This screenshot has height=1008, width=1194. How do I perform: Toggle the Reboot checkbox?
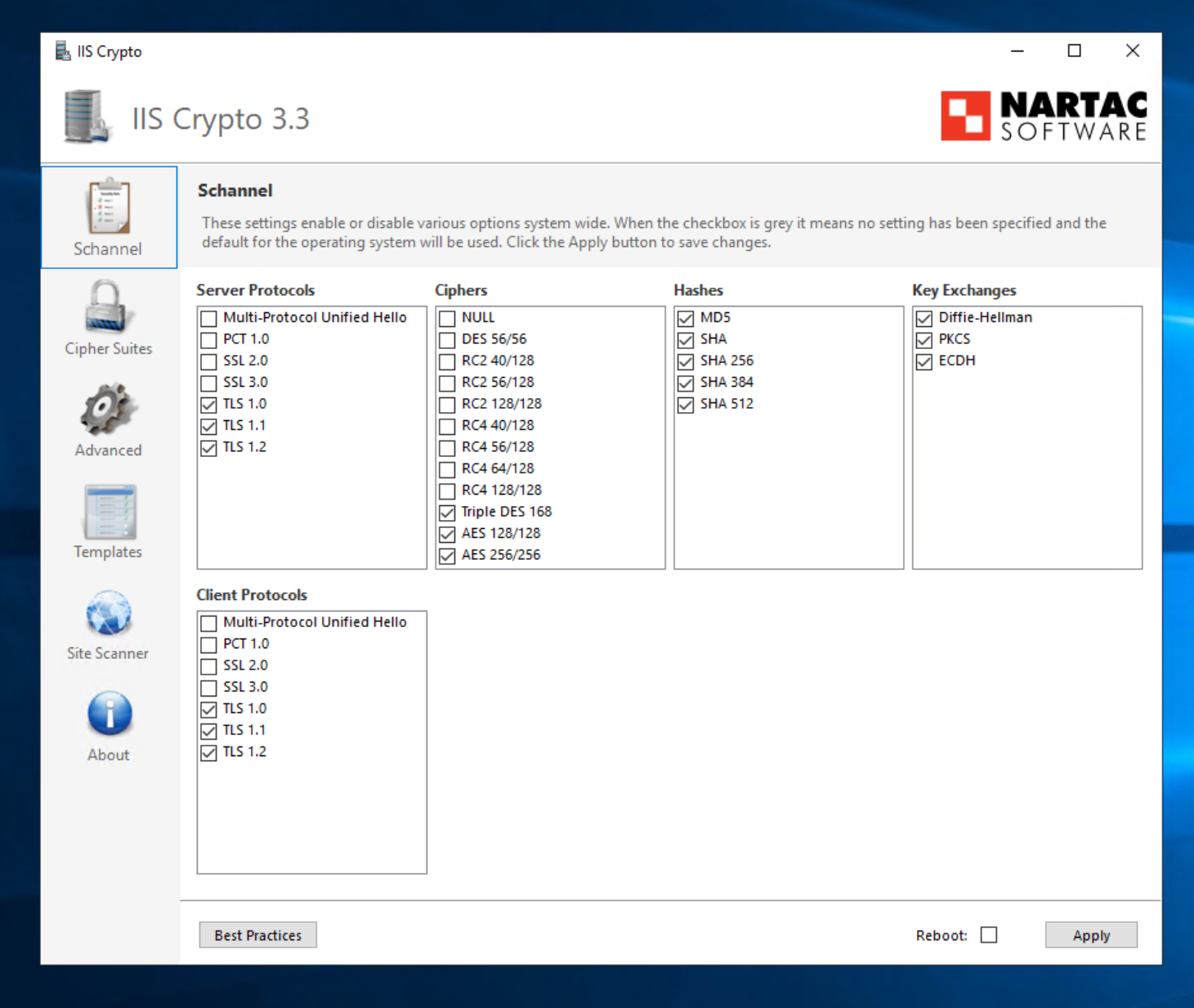[989, 935]
